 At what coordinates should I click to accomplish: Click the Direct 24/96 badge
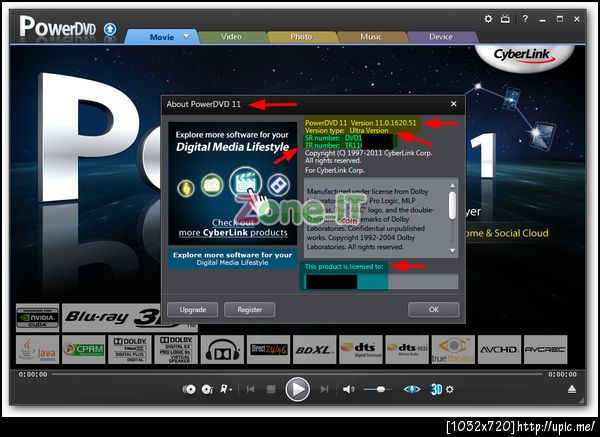[x=269, y=349]
